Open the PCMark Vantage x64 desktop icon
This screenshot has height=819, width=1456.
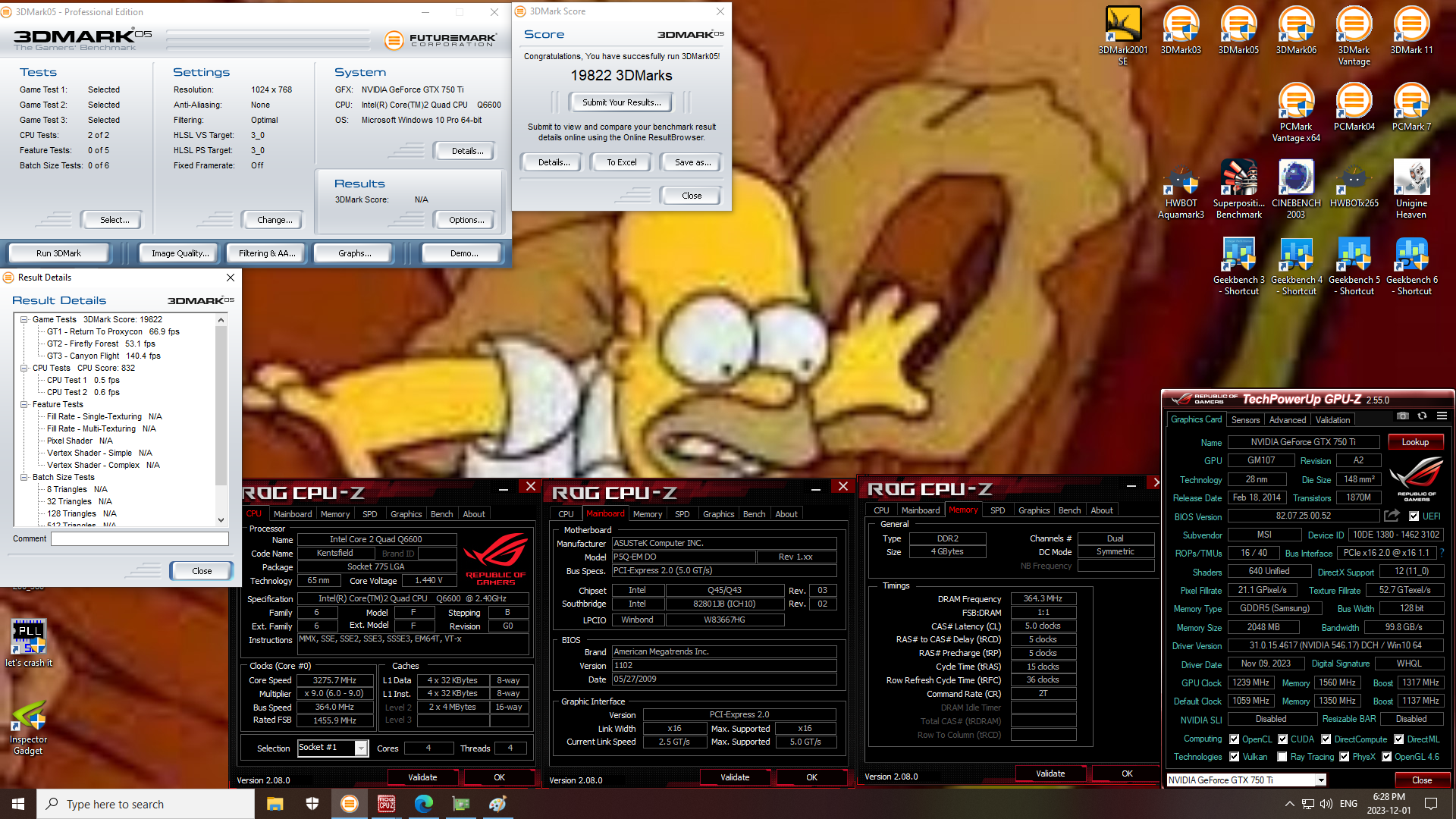tap(1296, 112)
